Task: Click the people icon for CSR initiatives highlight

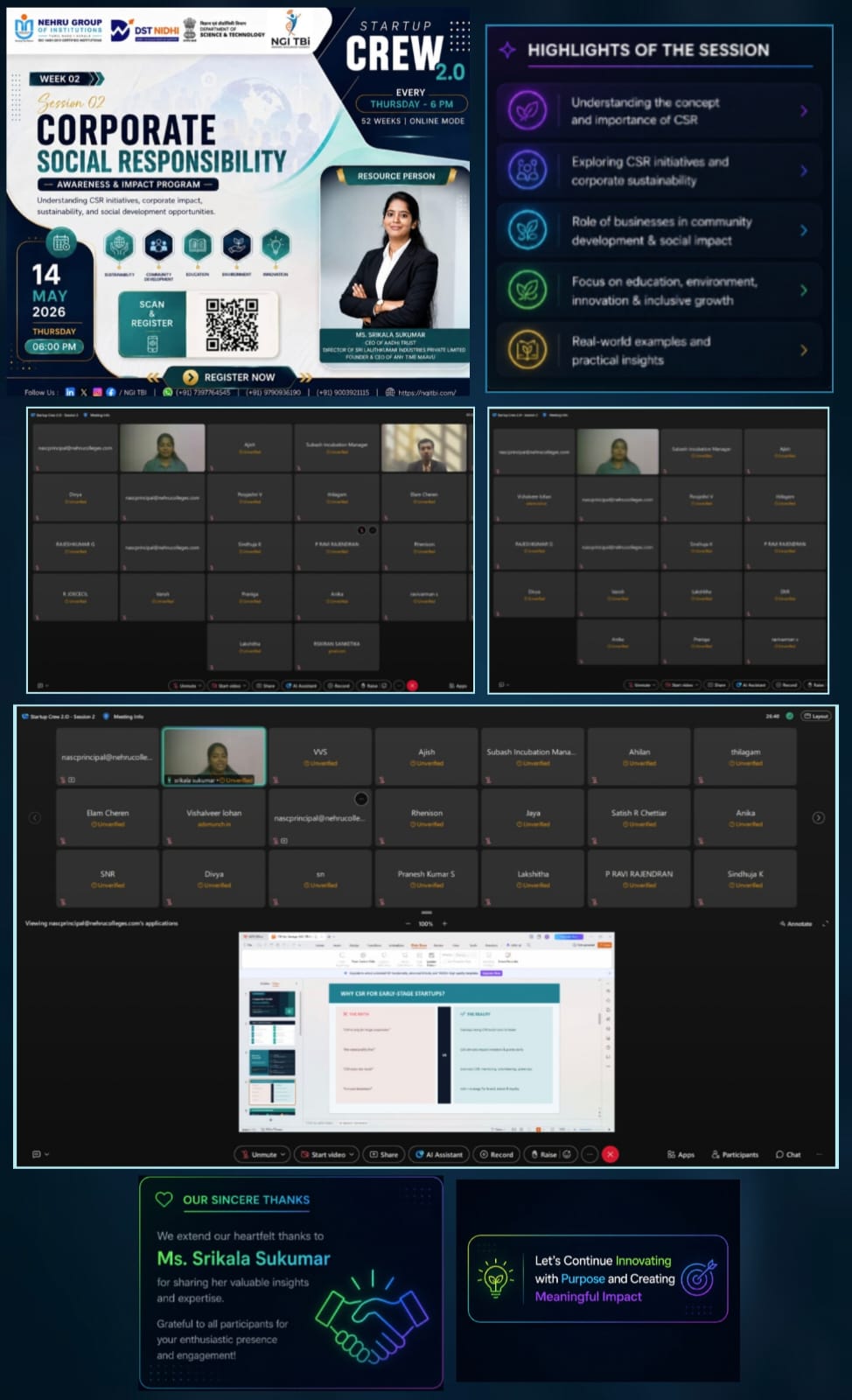Action: click(x=527, y=171)
